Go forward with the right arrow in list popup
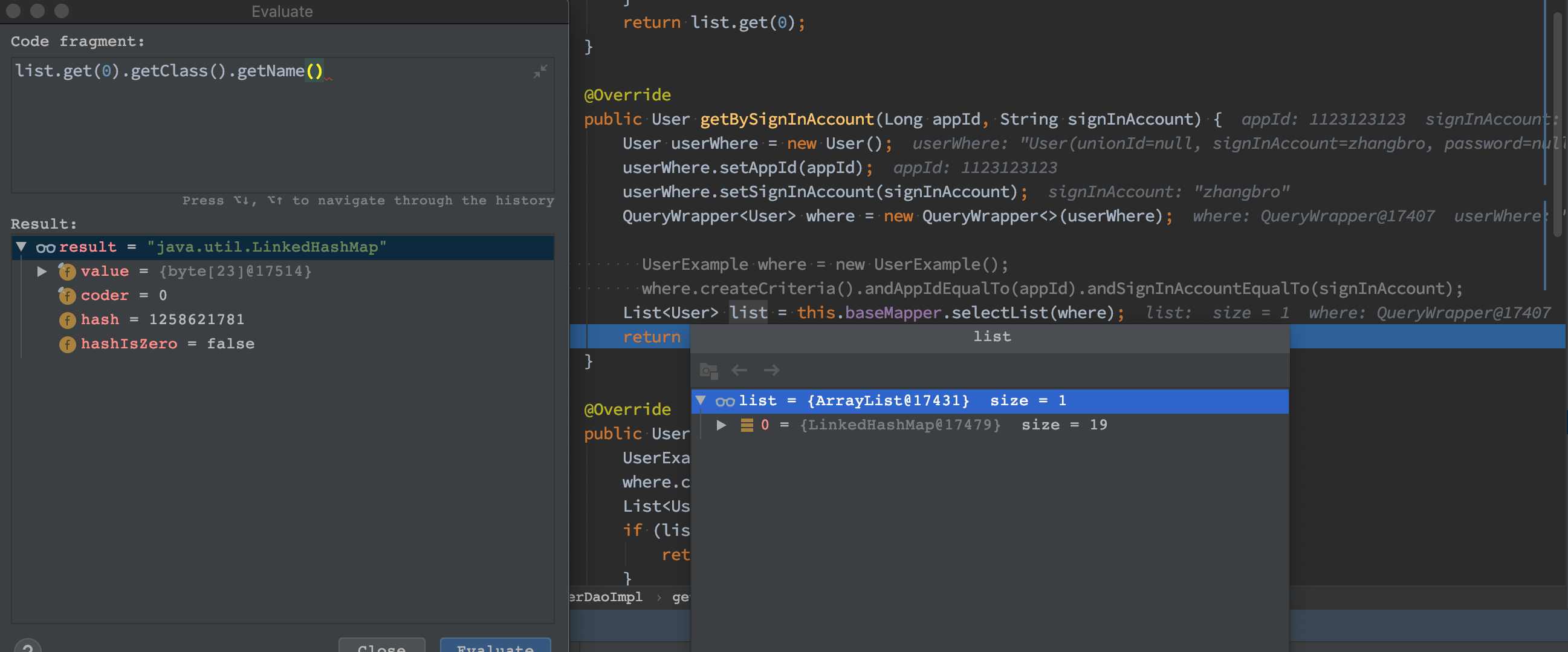Screen dimensions: 1568x652 [x=771, y=370]
